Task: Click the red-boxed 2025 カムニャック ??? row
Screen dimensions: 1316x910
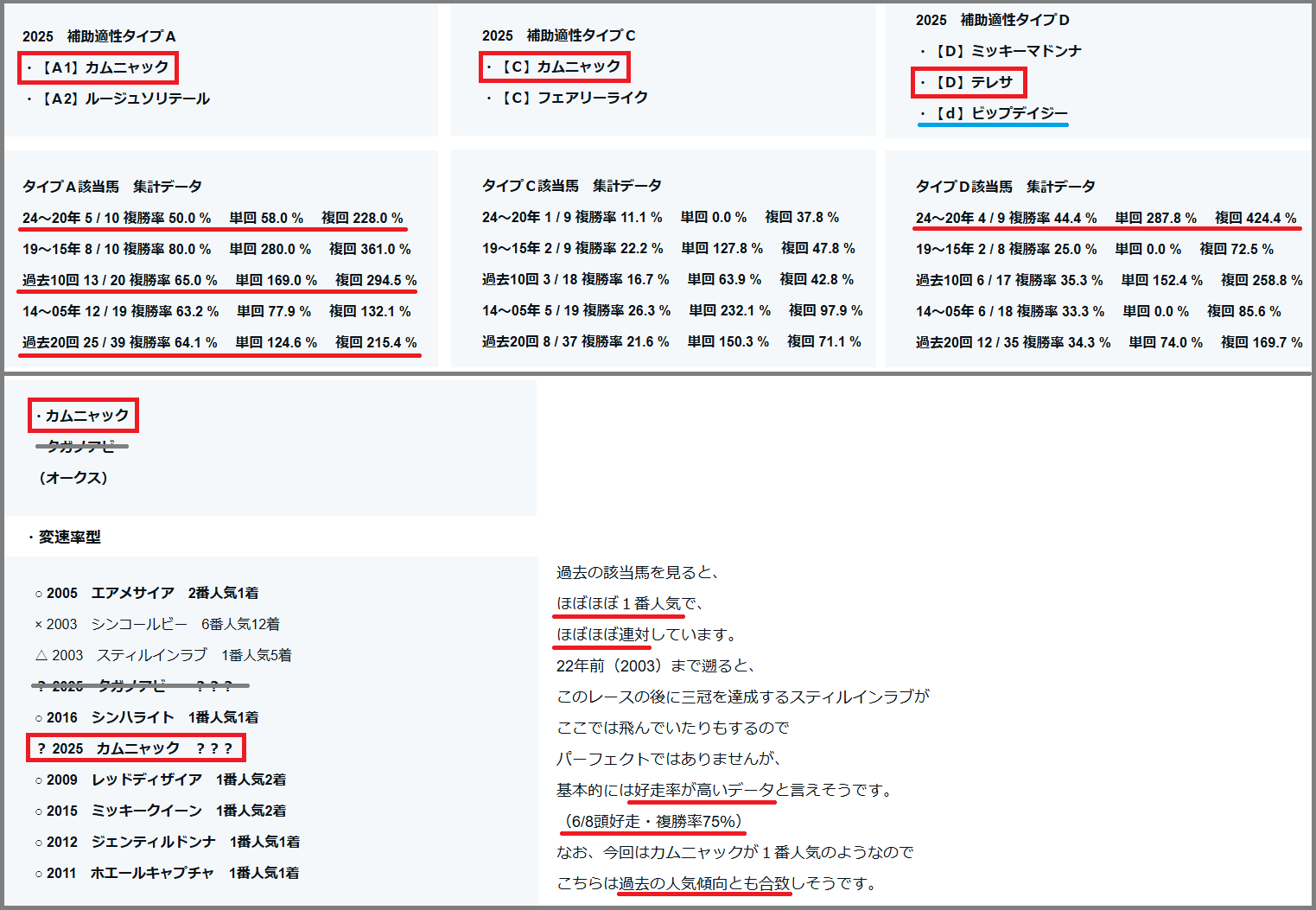Action: point(136,748)
